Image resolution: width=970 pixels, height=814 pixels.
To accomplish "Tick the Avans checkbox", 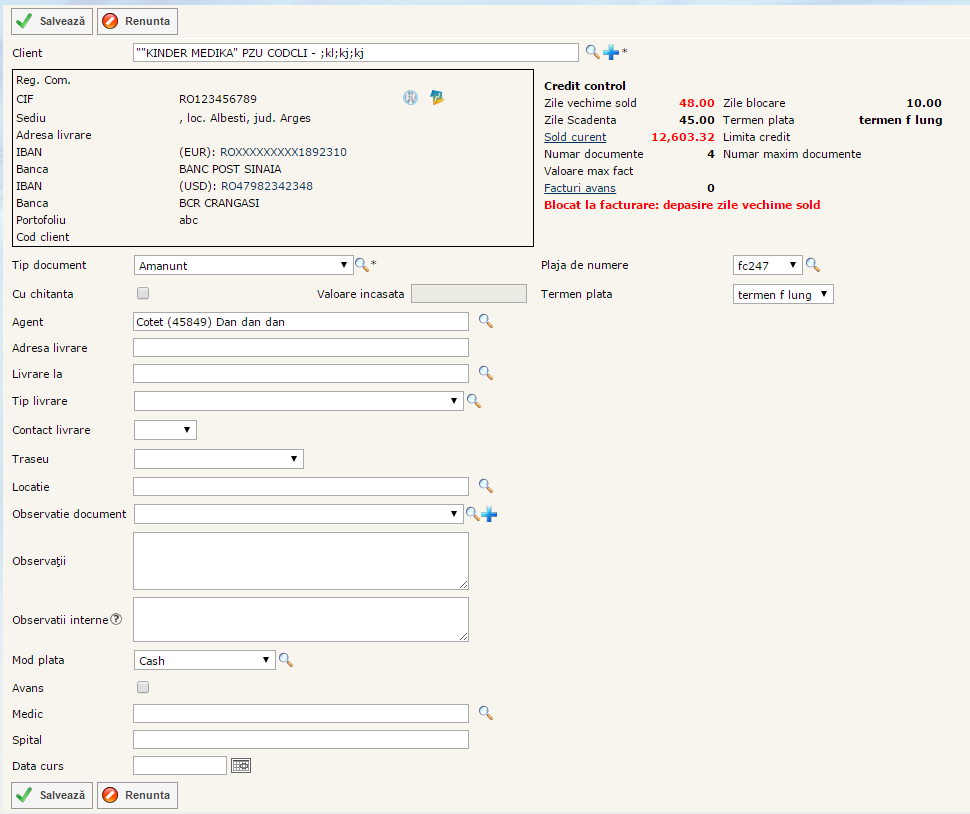I will (143, 688).
